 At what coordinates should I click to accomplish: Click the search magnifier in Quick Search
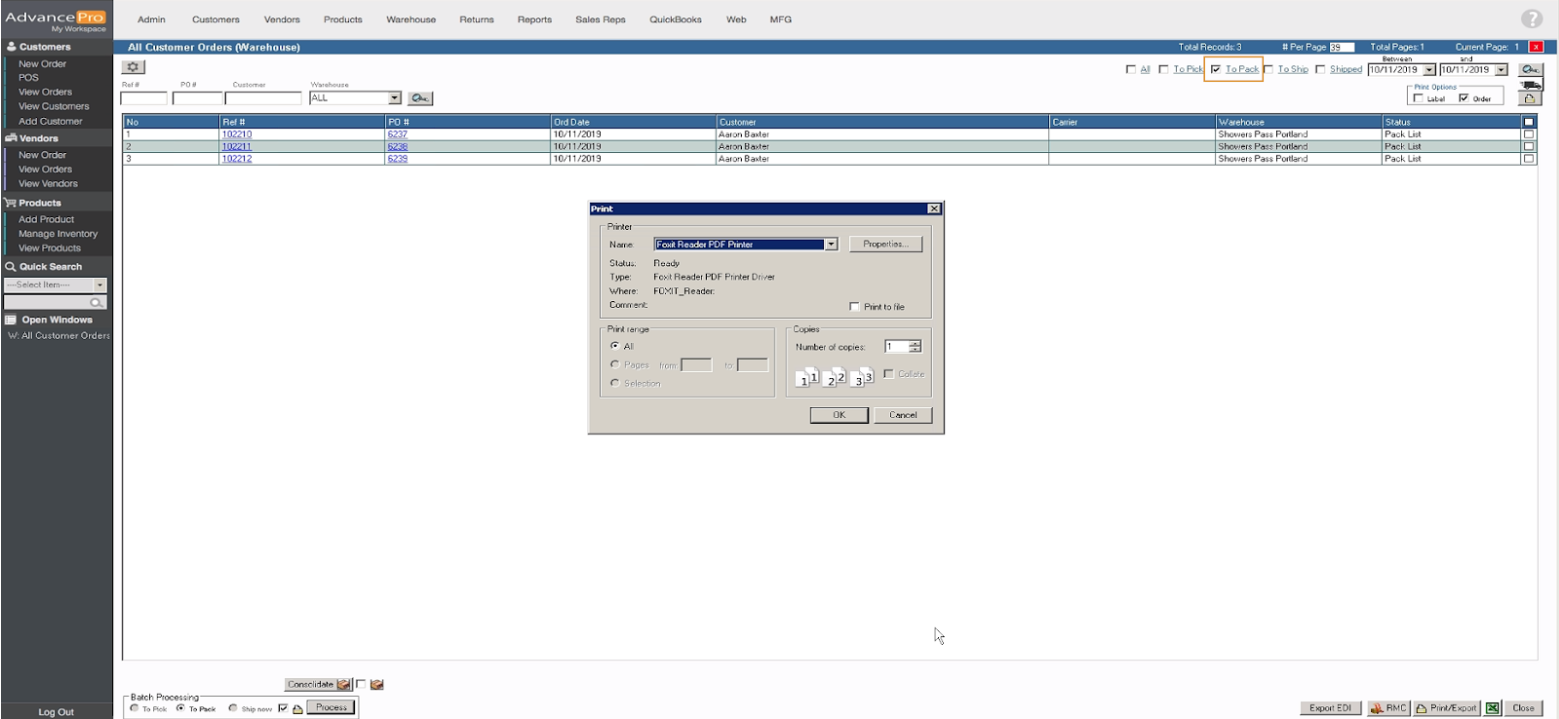[97, 302]
